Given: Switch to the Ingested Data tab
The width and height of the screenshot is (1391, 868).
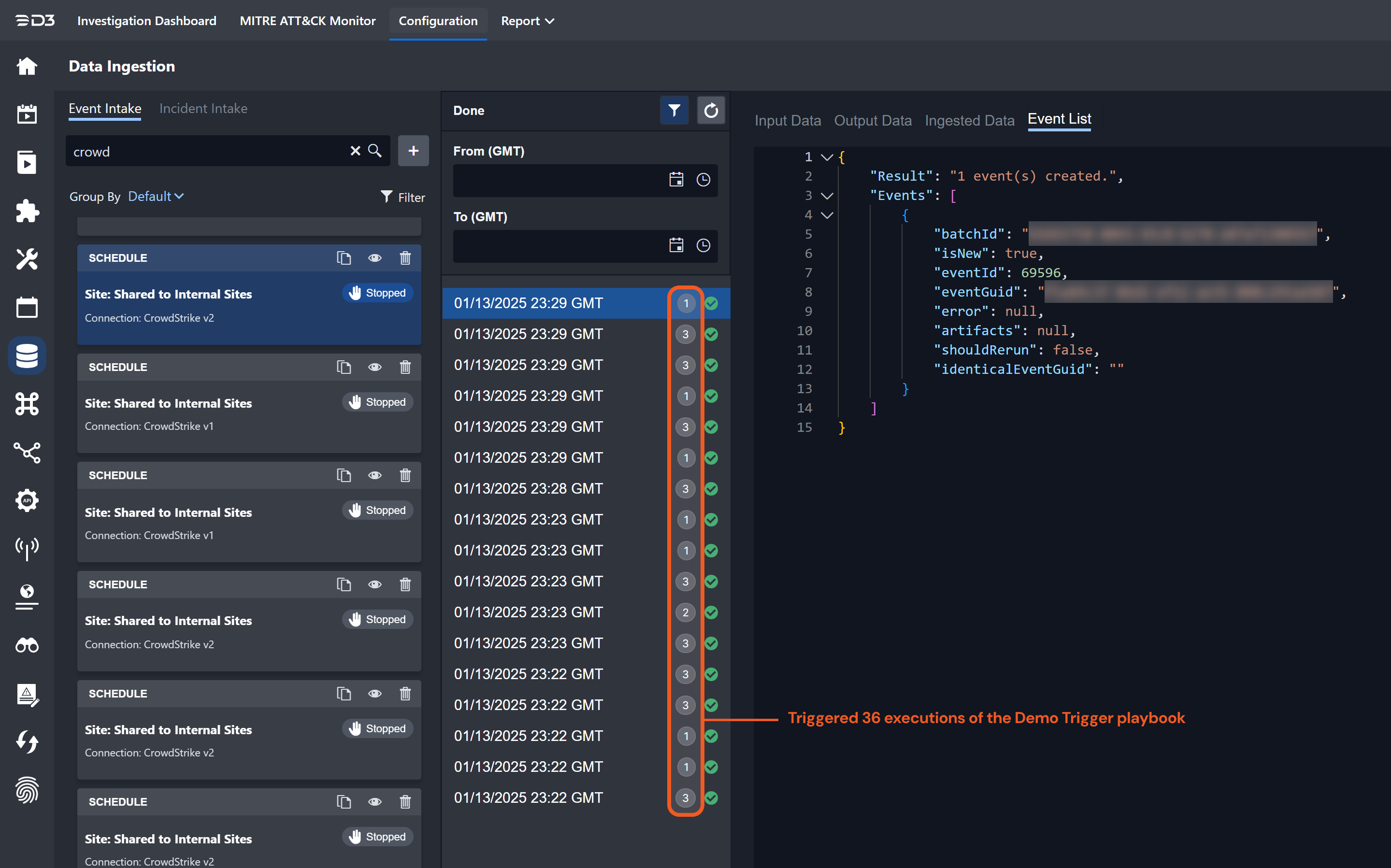Looking at the screenshot, I should [x=969, y=121].
